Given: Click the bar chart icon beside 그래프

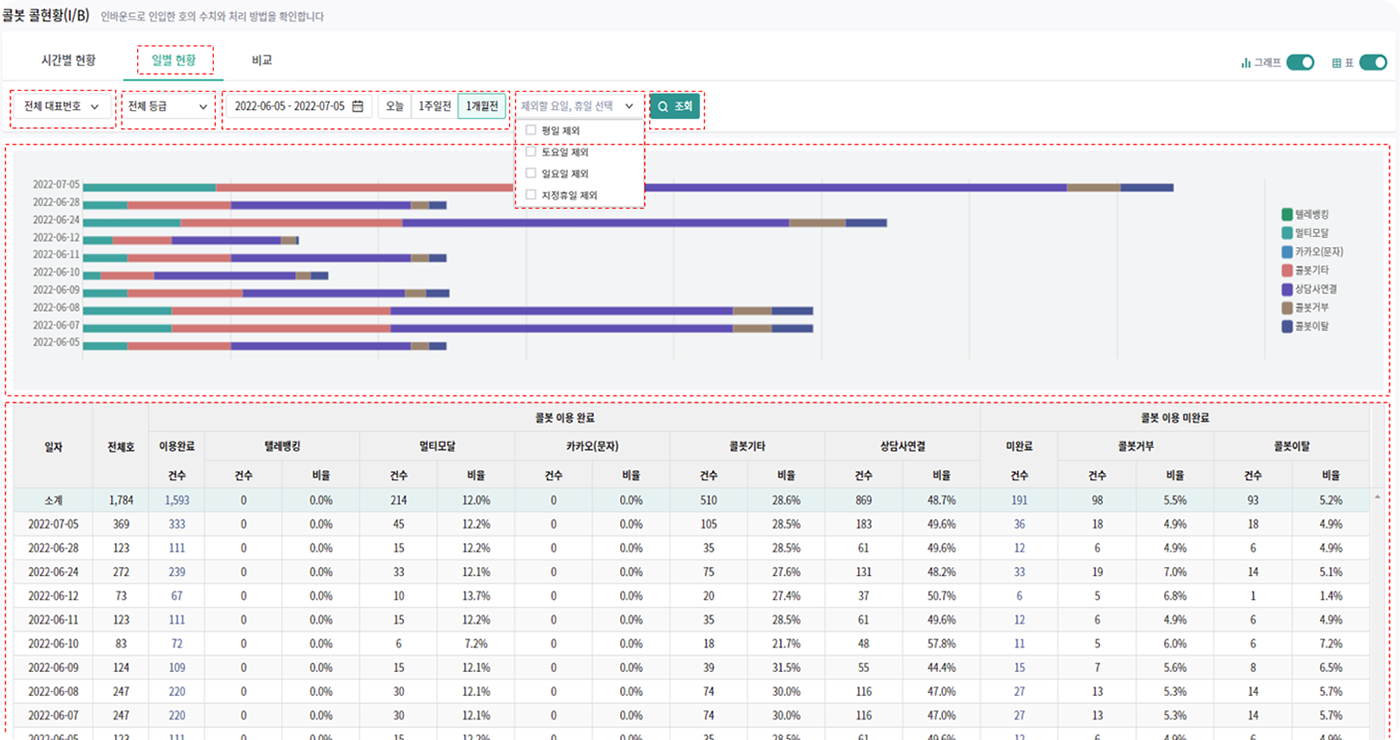Looking at the screenshot, I should click(1246, 63).
